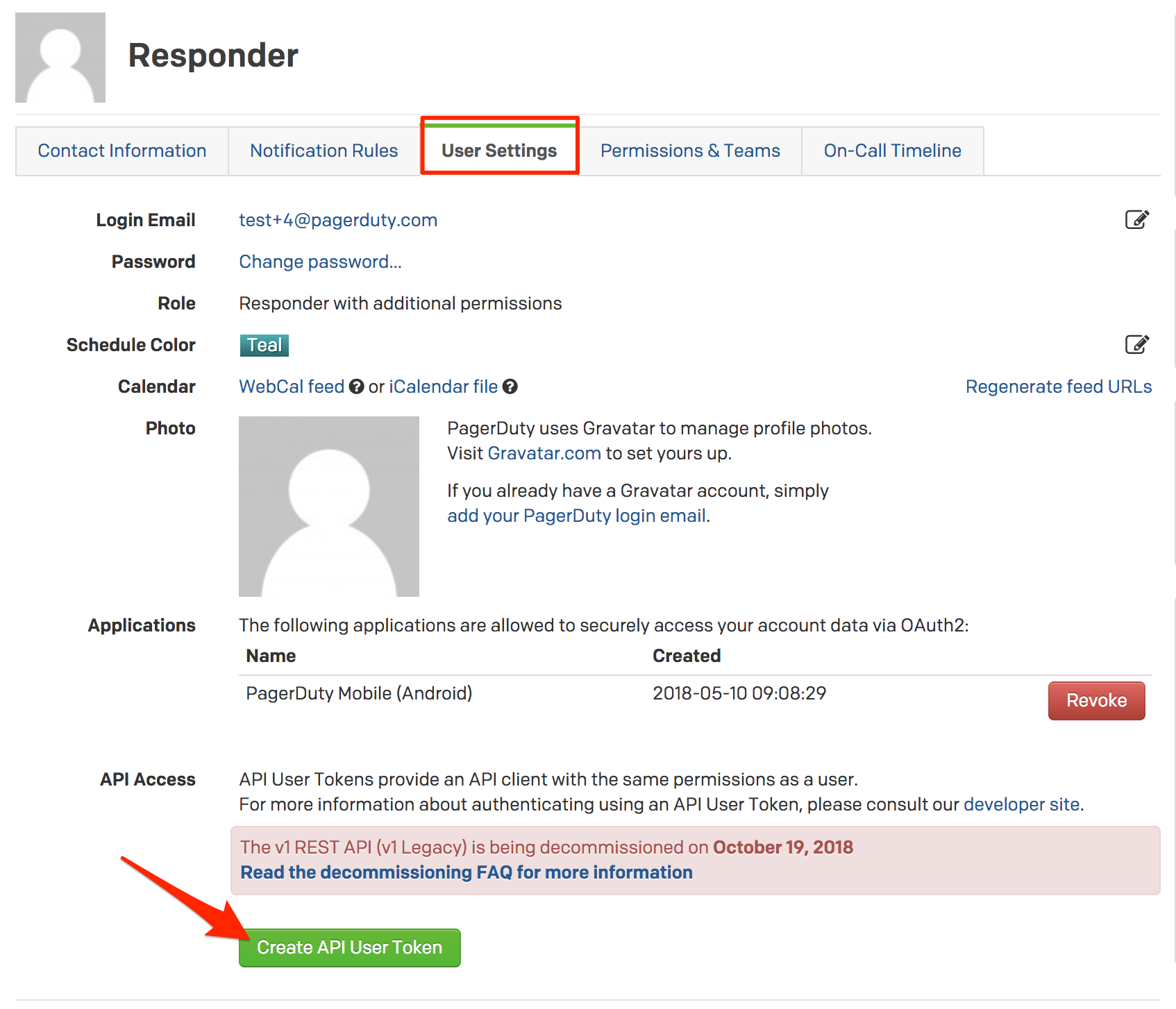The width and height of the screenshot is (1176, 1009).
Task: Visit the Gravatar.com link
Action: tap(544, 453)
